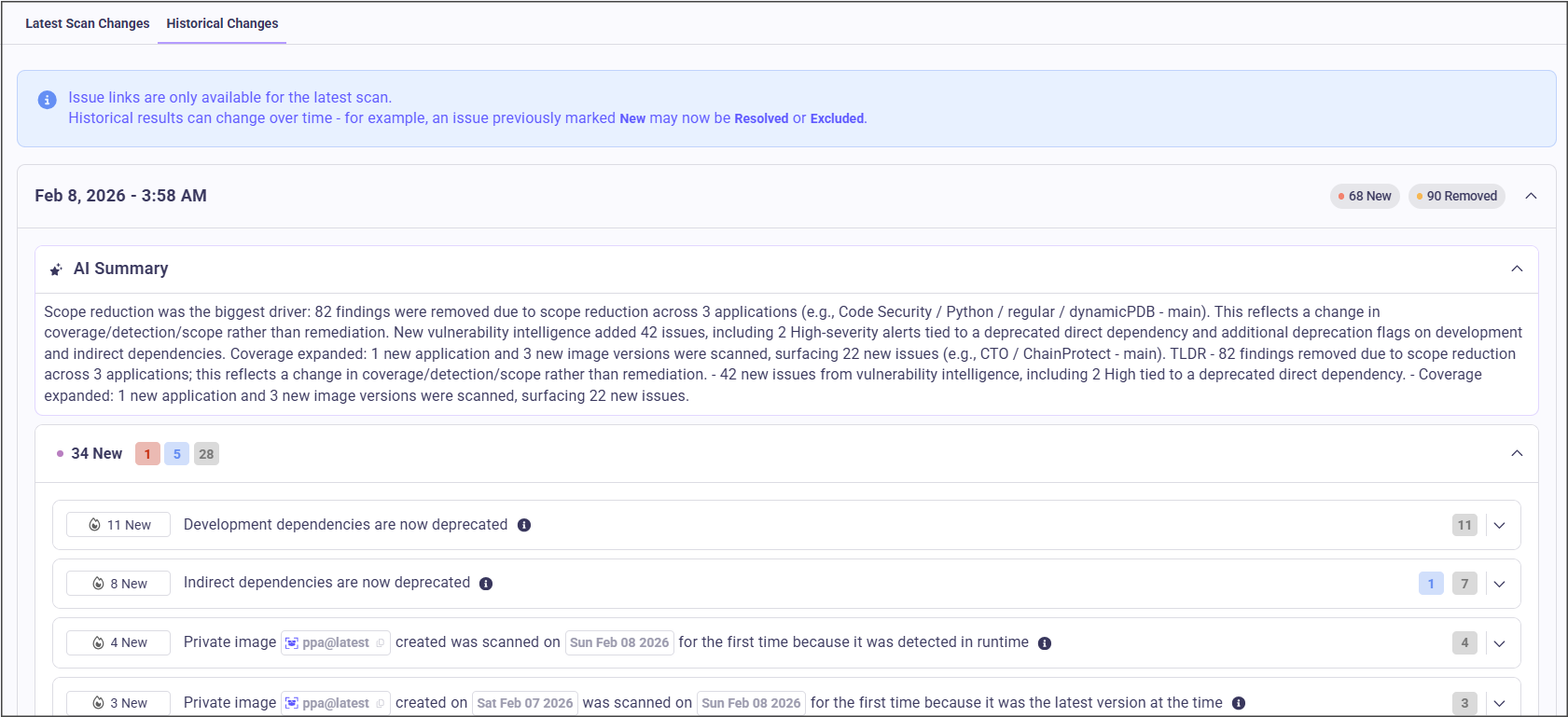Click the red severity count 1 badge
The width and height of the screenshot is (1568, 717).
click(147, 454)
